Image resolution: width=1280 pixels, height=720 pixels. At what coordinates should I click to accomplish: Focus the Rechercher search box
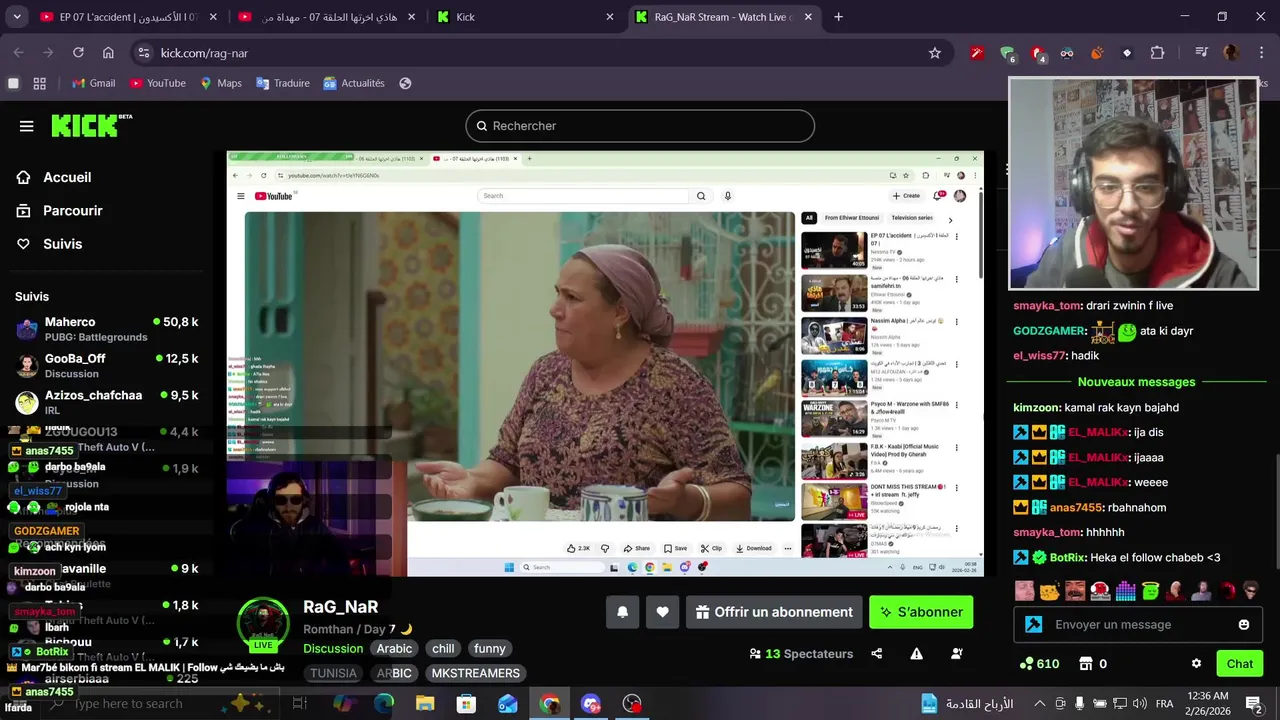click(640, 126)
